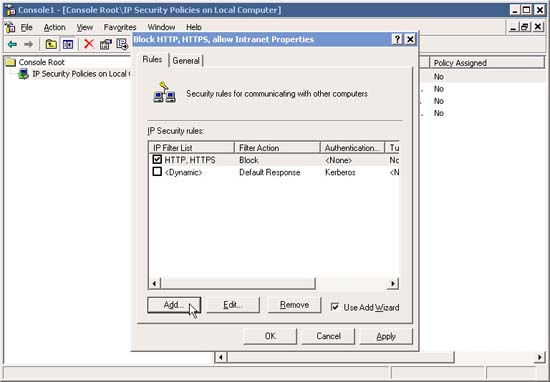Click OK in the properties dialog
Viewport: 550px width, 382px height.
pyautogui.click(x=270, y=336)
